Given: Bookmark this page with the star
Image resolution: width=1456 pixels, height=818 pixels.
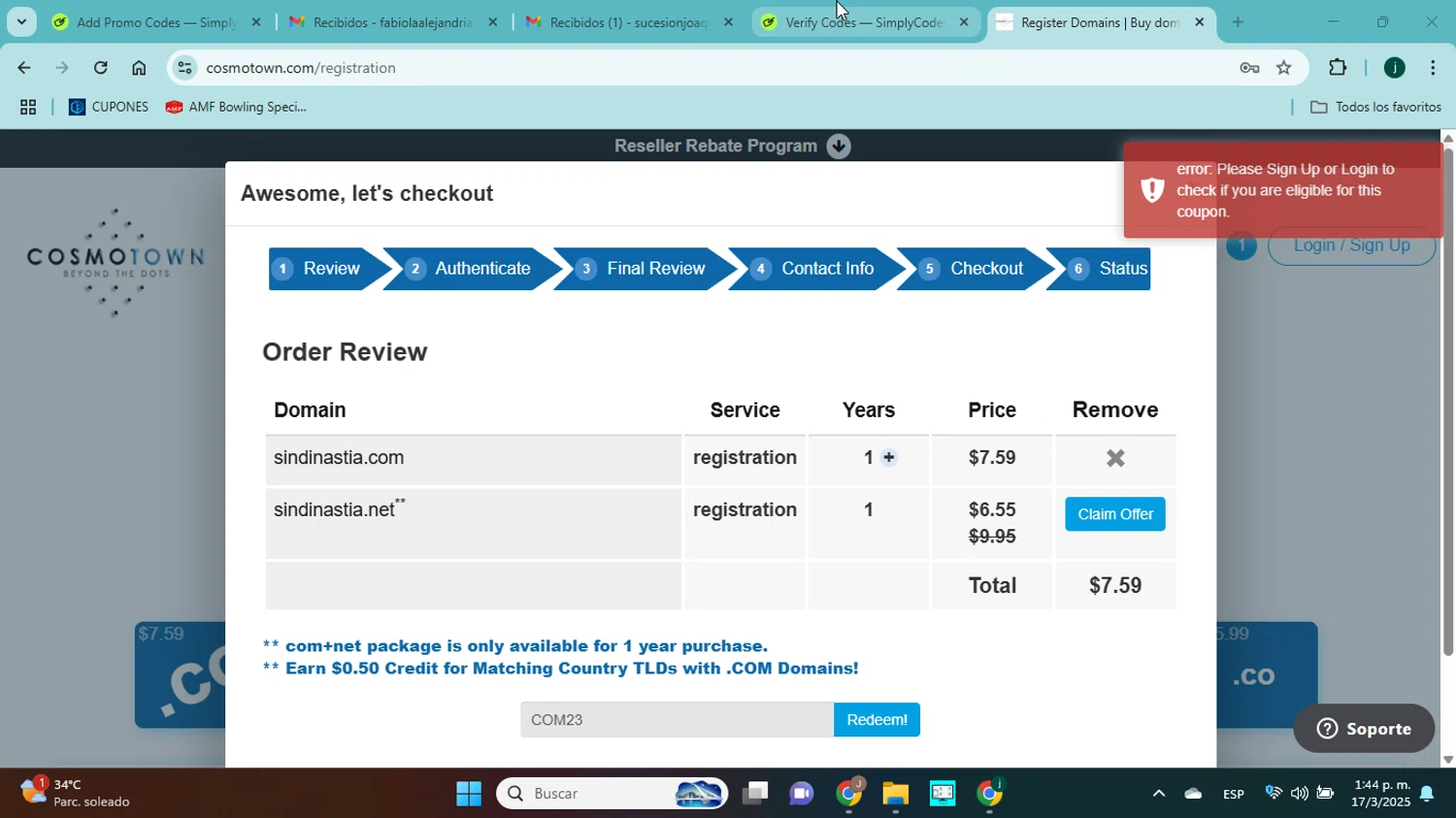Looking at the screenshot, I should point(1284,68).
